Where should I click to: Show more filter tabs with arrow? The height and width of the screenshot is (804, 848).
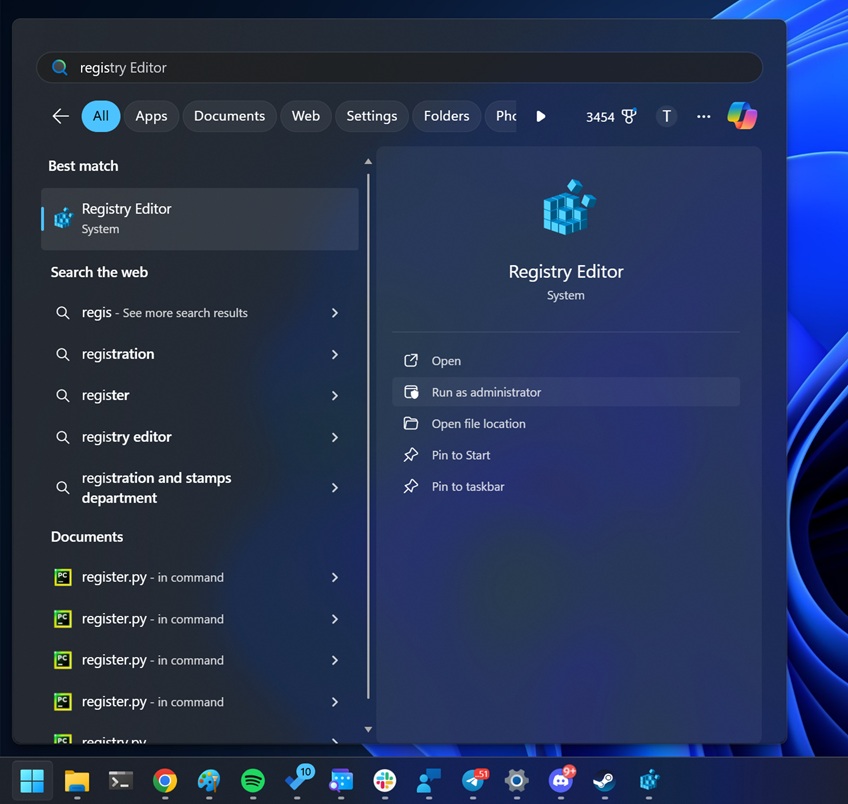(x=540, y=116)
